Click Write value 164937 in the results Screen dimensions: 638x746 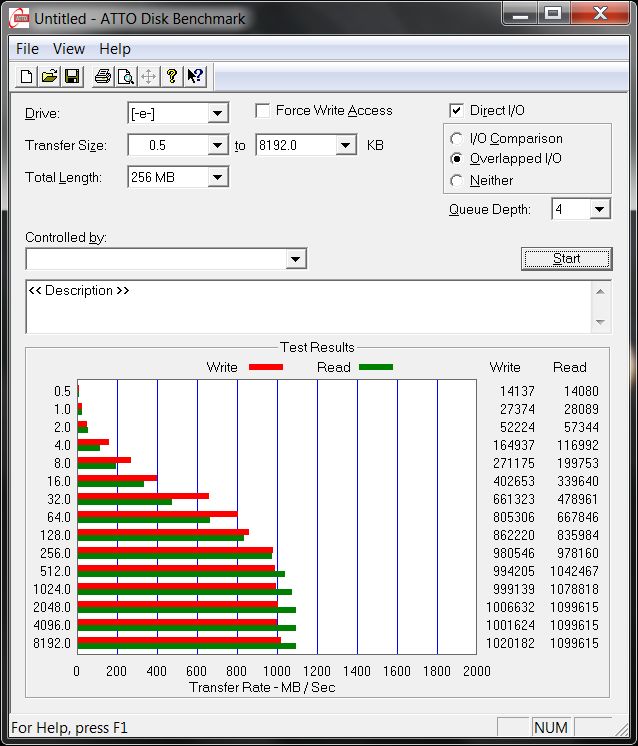513,445
